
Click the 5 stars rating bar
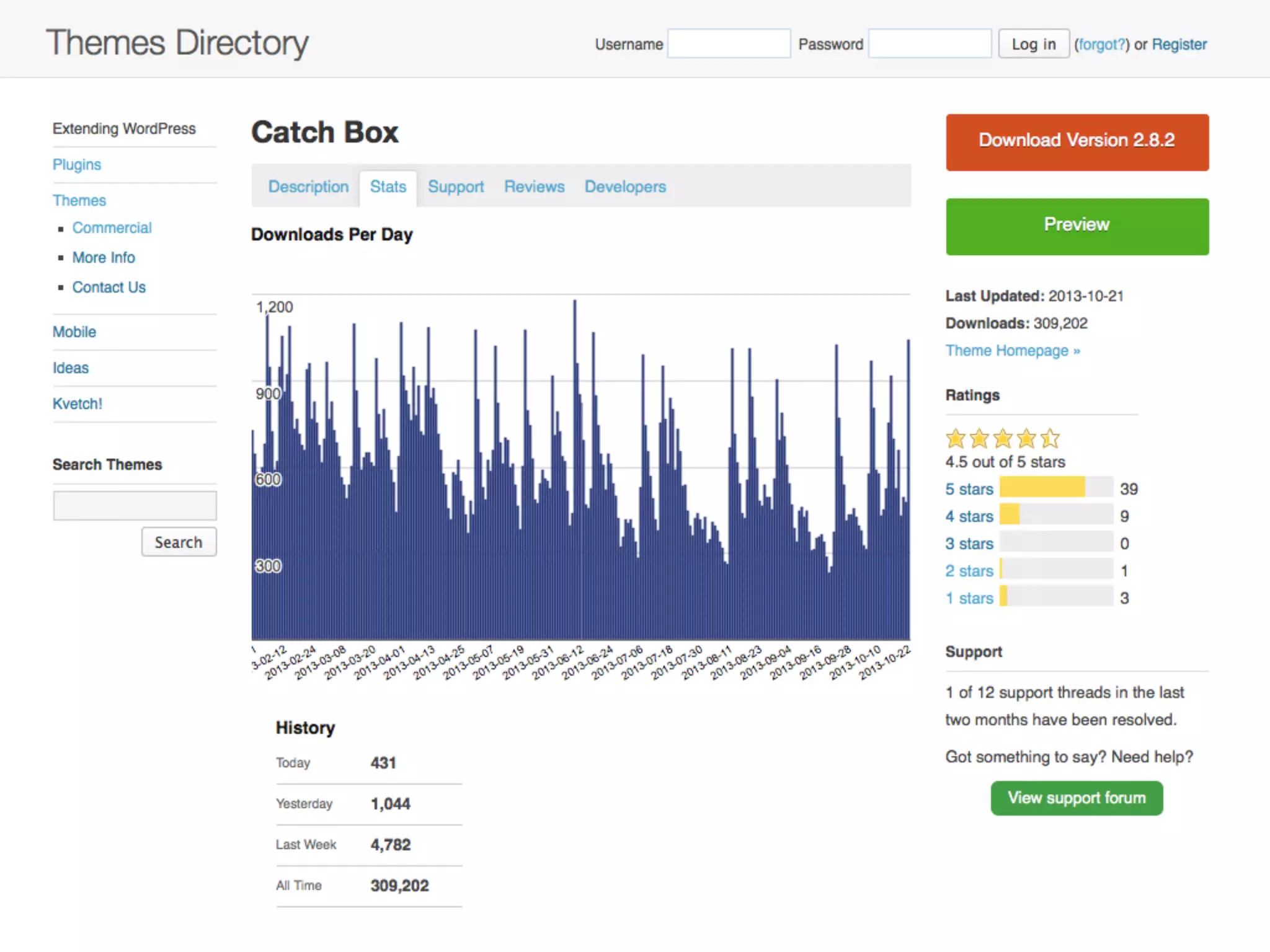(x=1056, y=488)
